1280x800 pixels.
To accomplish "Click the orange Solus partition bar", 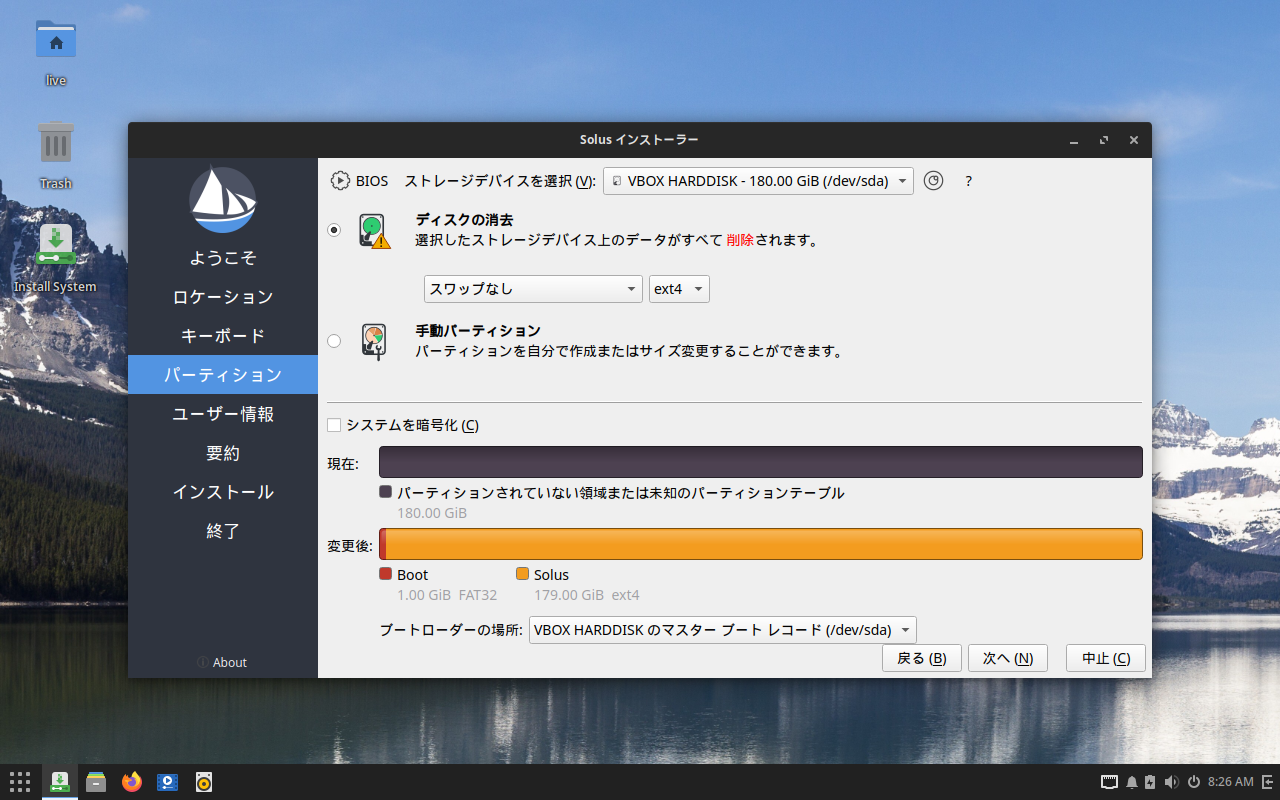I will click(x=764, y=544).
